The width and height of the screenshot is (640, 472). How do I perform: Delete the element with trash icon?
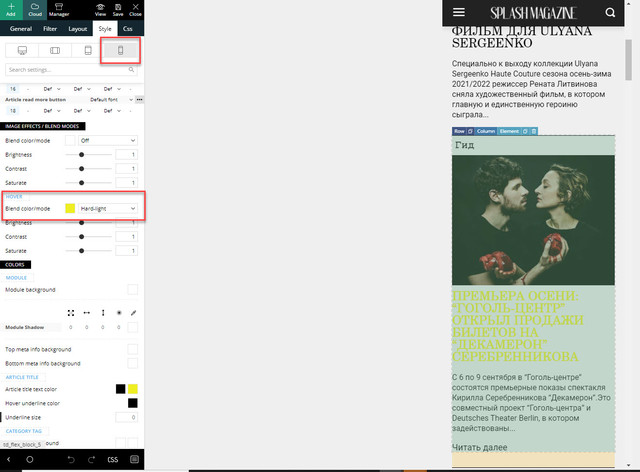click(x=534, y=131)
